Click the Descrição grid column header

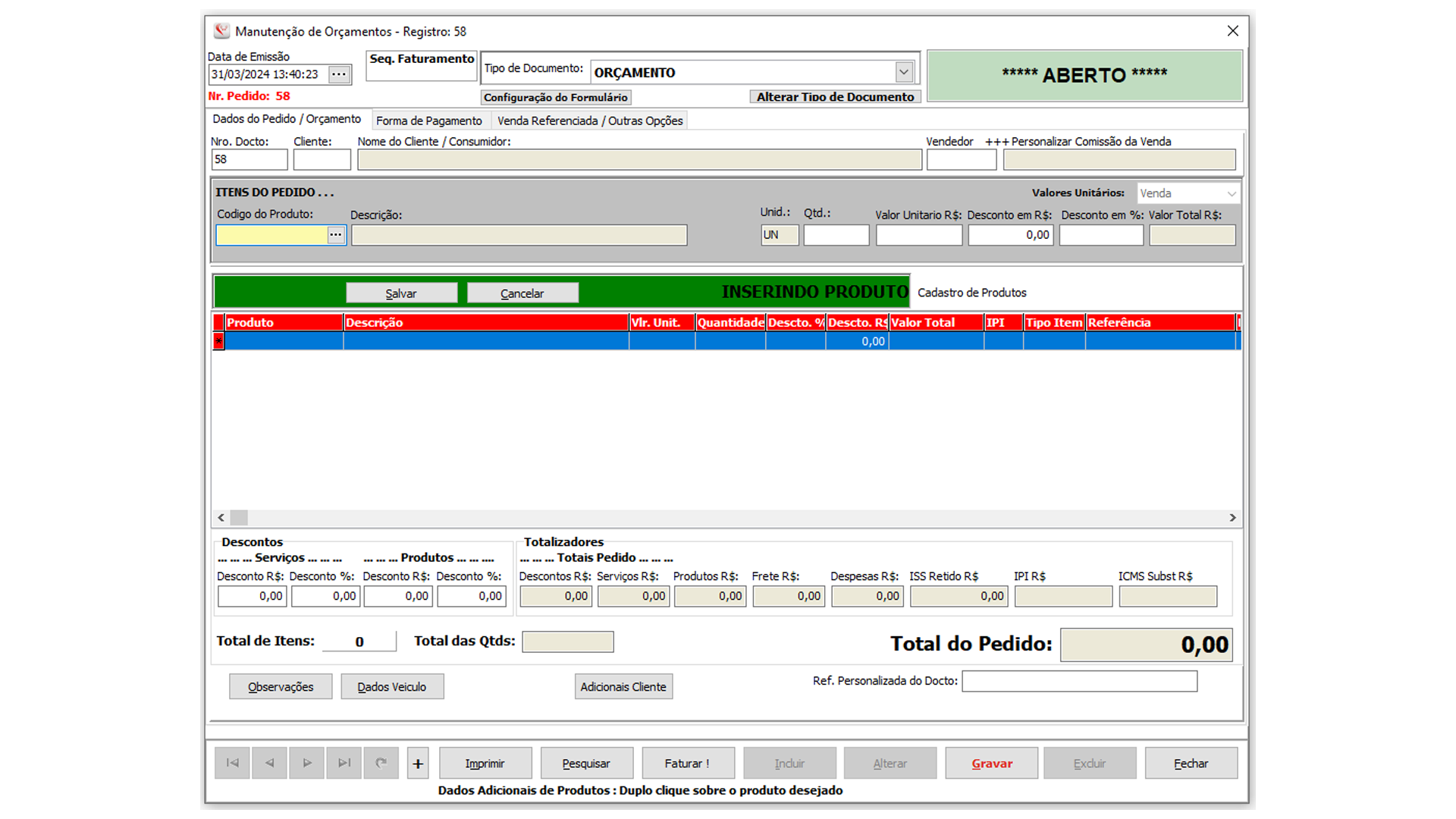pos(486,322)
